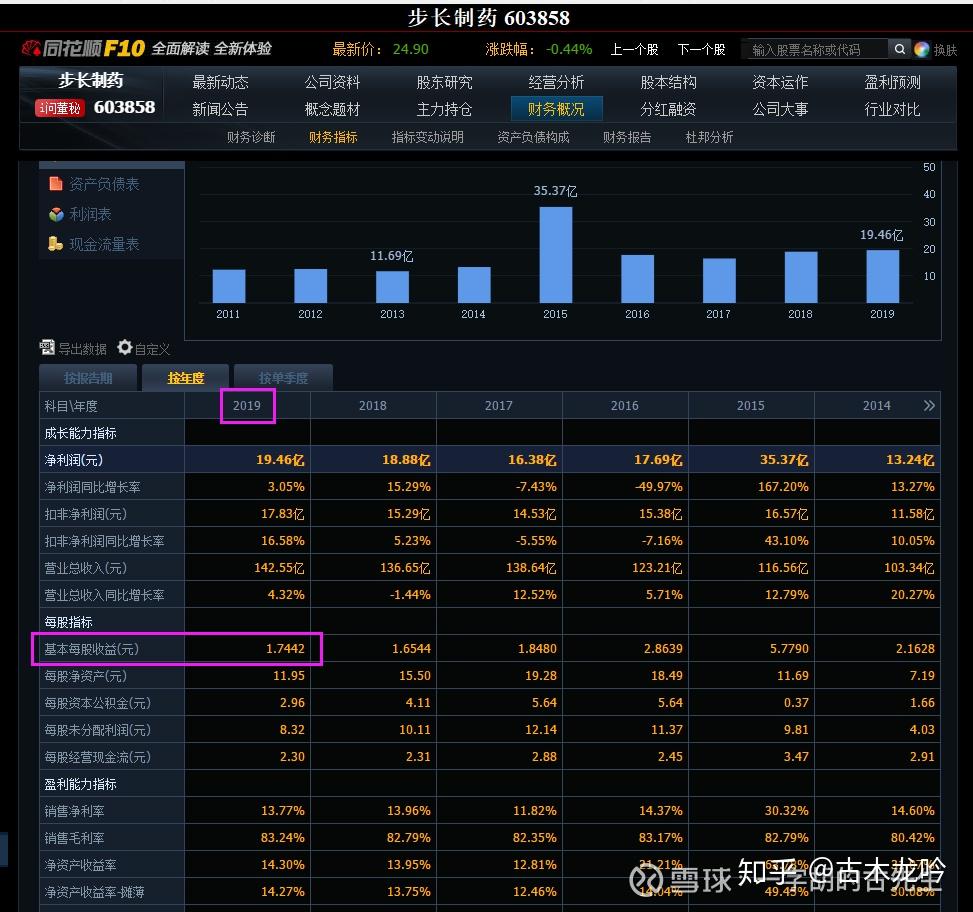973x912 pixels.
Task: Click the 1.7442 earnings per share cell
Action: (285, 649)
